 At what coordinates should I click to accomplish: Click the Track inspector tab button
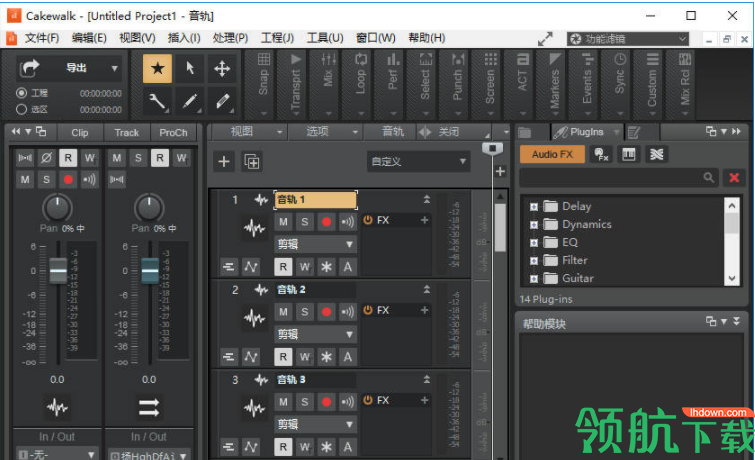(127, 132)
